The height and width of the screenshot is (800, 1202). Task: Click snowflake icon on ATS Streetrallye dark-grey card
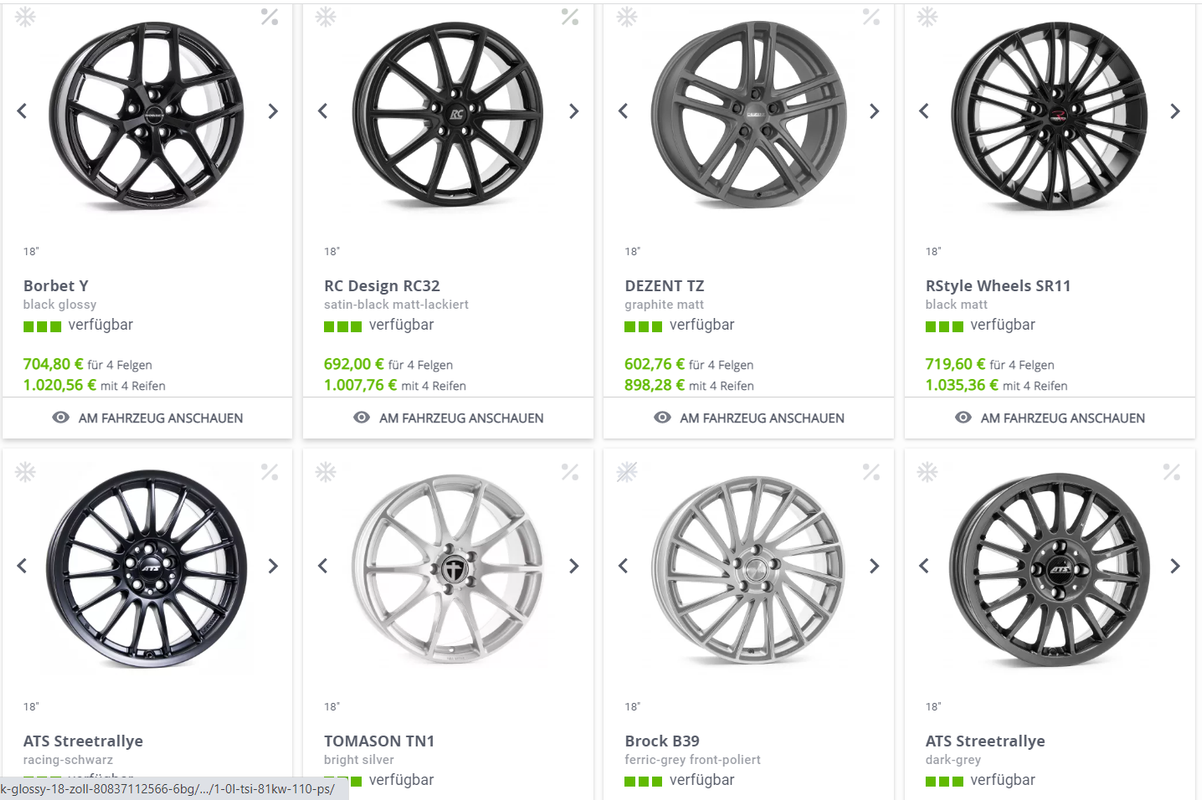(x=928, y=471)
